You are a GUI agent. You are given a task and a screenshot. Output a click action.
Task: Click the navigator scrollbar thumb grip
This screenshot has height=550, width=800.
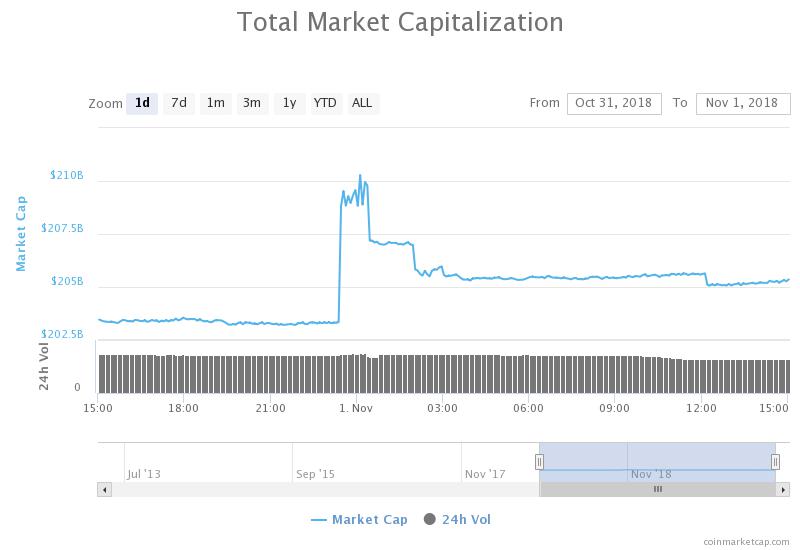(x=658, y=489)
